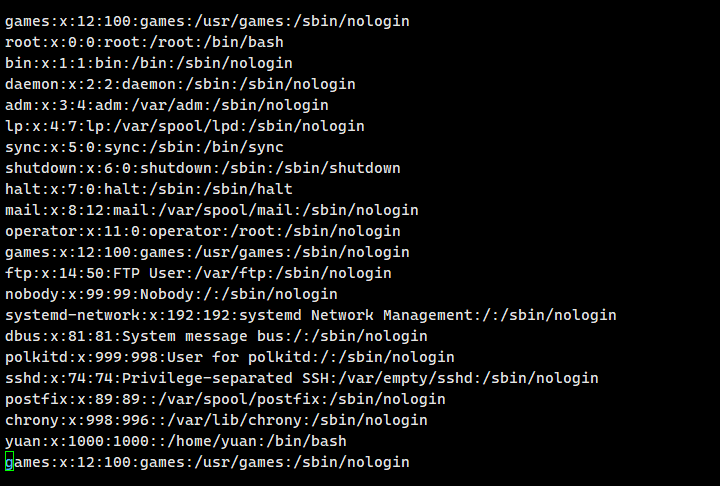This screenshot has width=720, height=486.
Task: Click the chrony:x:998:996 entry
Action: point(216,420)
